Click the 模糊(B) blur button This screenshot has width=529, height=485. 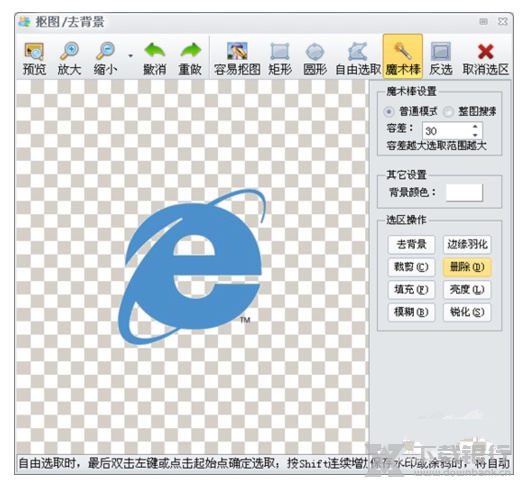(x=411, y=312)
